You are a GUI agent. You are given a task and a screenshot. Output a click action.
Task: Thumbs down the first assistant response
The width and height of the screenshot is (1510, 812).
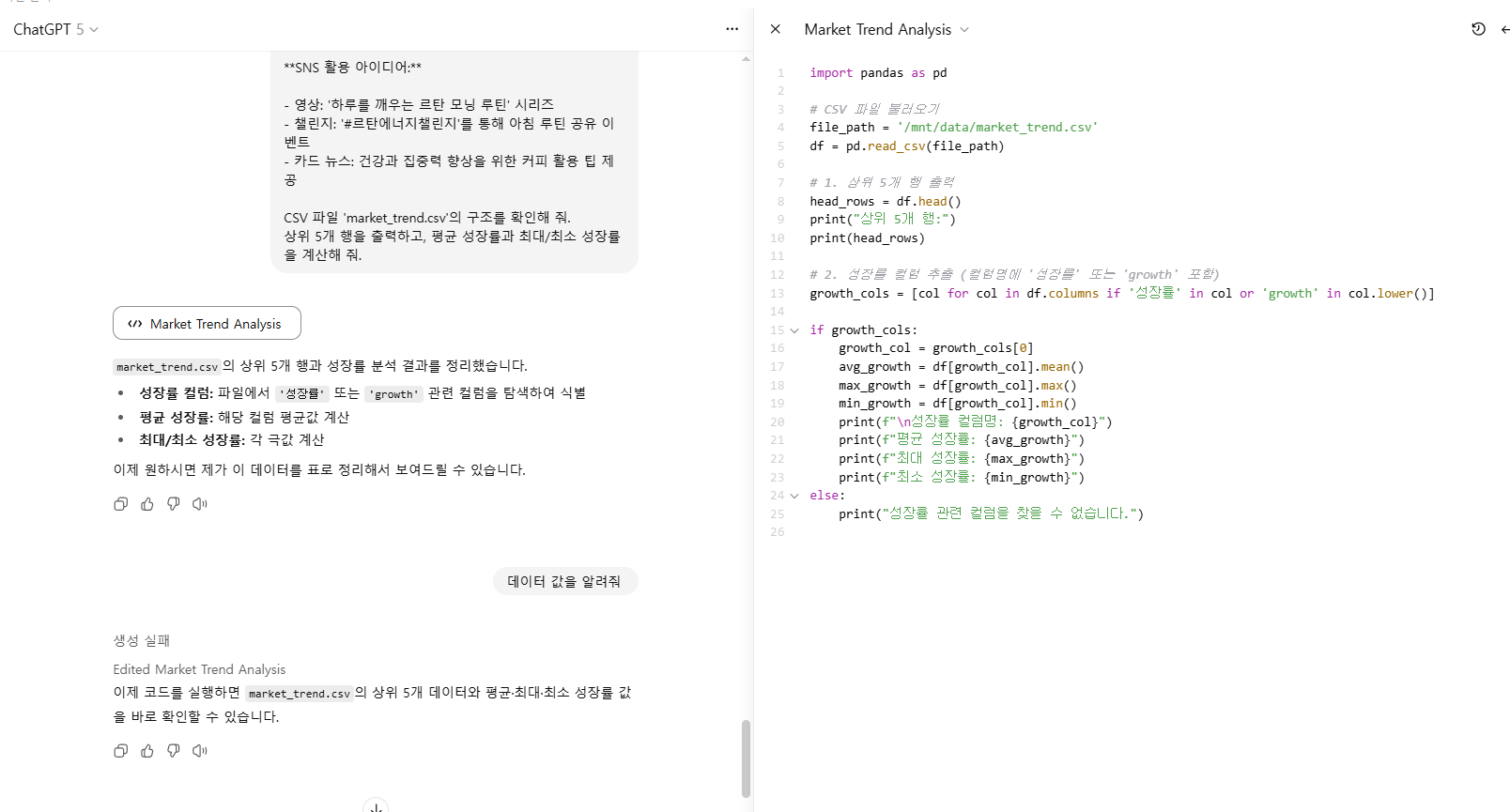point(174,504)
